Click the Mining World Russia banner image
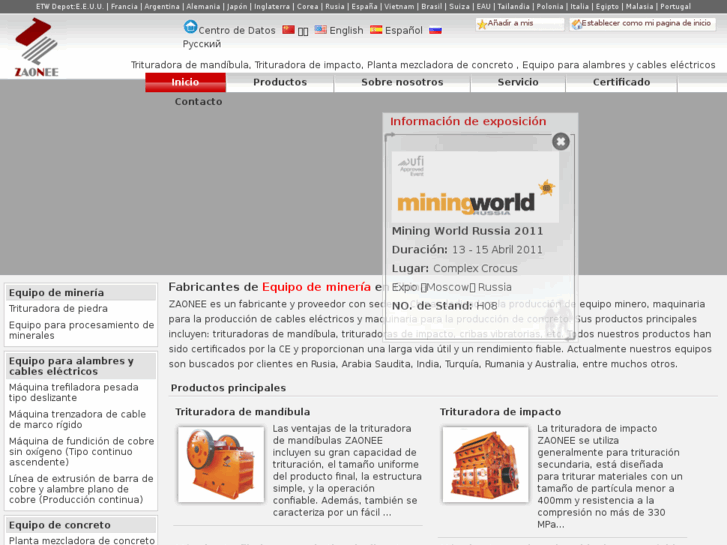The height and width of the screenshot is (545, 727). tap(475, 187)
